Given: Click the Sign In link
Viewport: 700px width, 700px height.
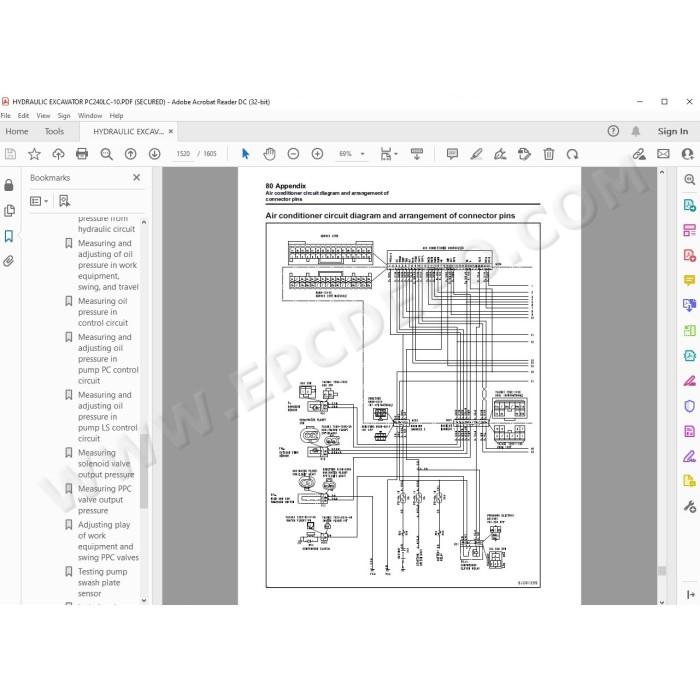Looking at the screenshot, I should click(672, 131).
